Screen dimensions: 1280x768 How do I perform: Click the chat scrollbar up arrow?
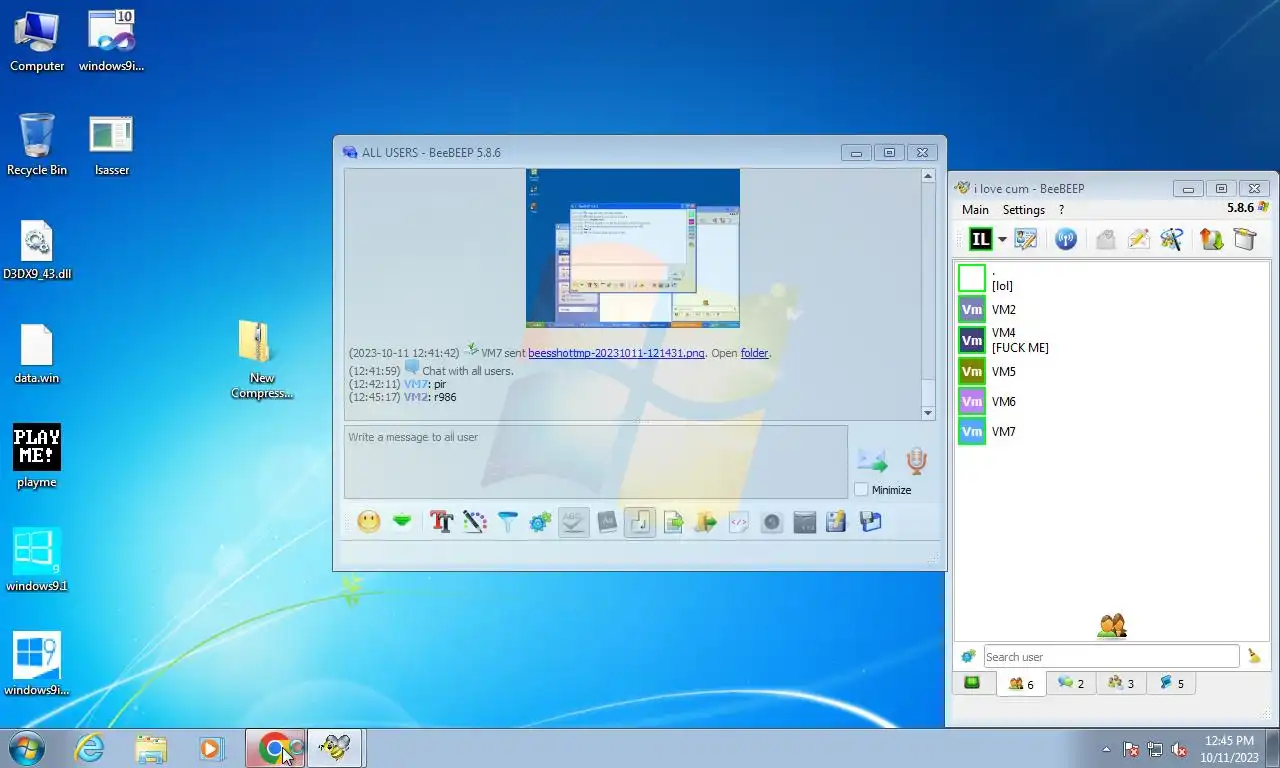(x=928, y=176)
